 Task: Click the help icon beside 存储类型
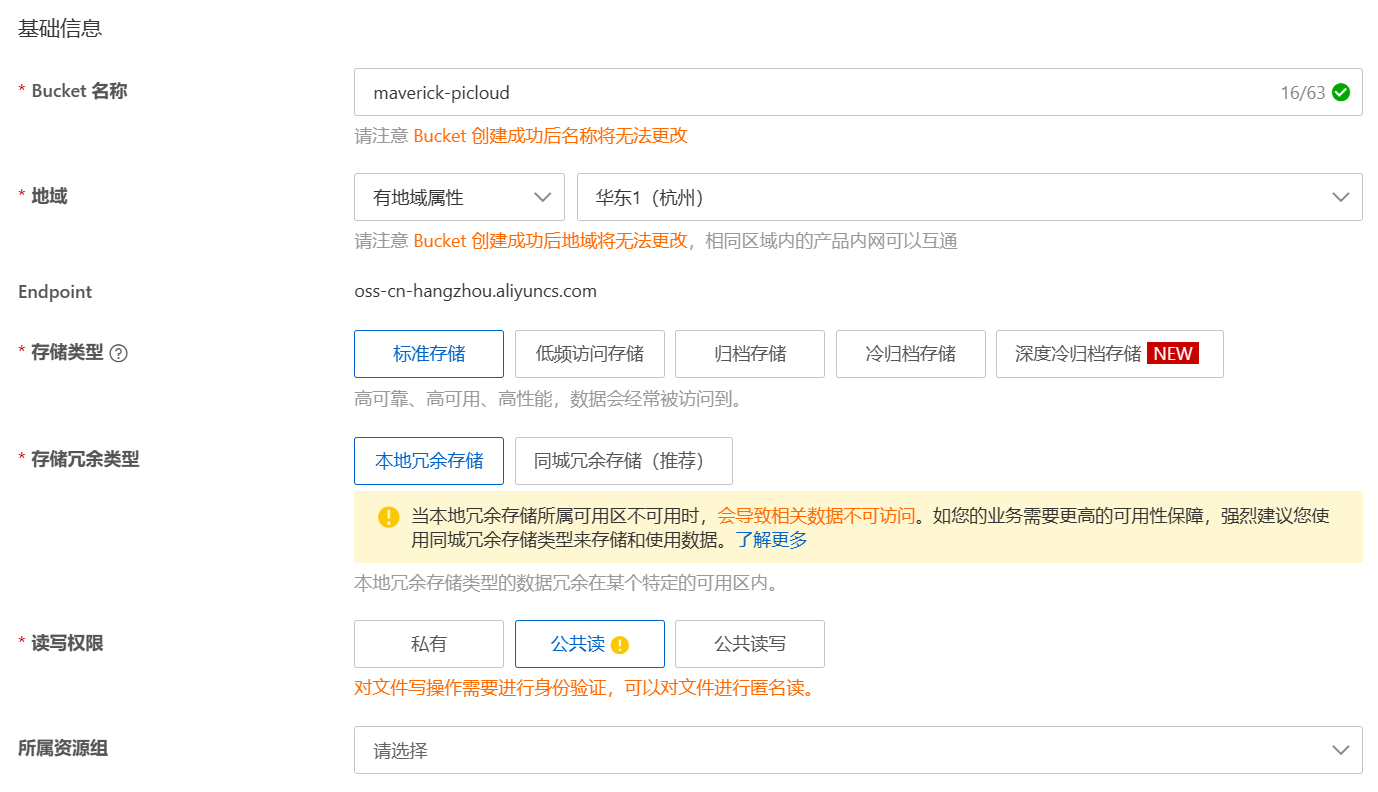(x=118, y=353)
